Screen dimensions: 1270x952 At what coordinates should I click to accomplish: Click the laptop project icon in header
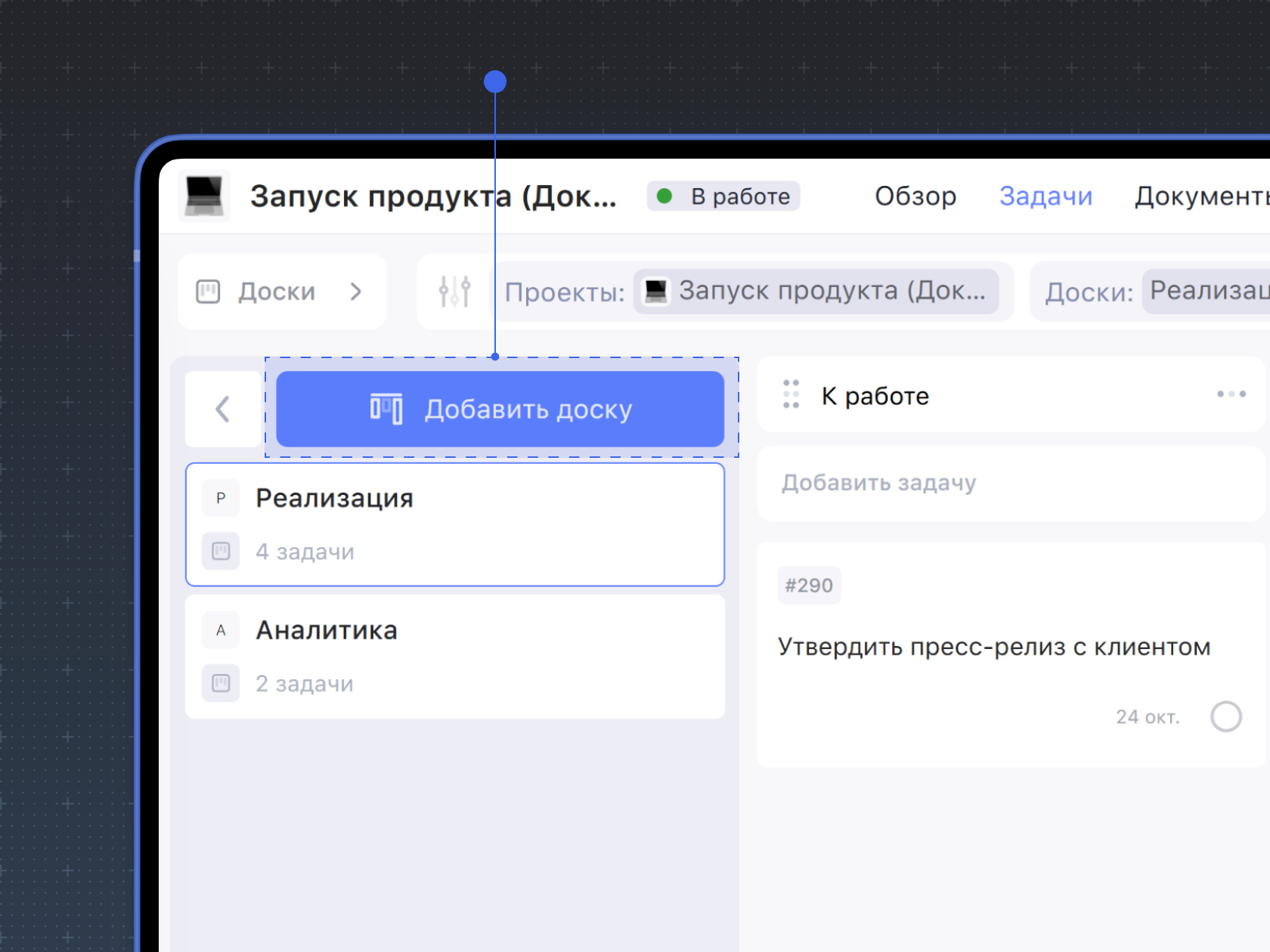(x=204, y=196)
